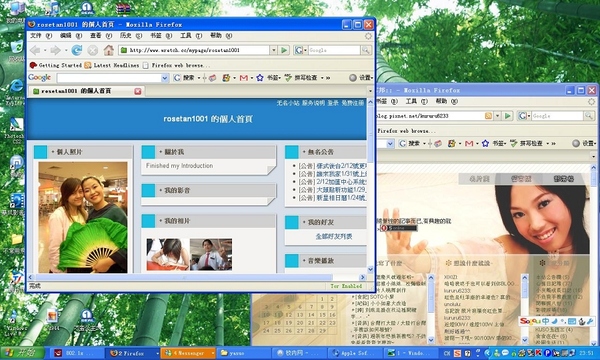Click the clock showing 23:51
The image size is (600, 360).
587,353
